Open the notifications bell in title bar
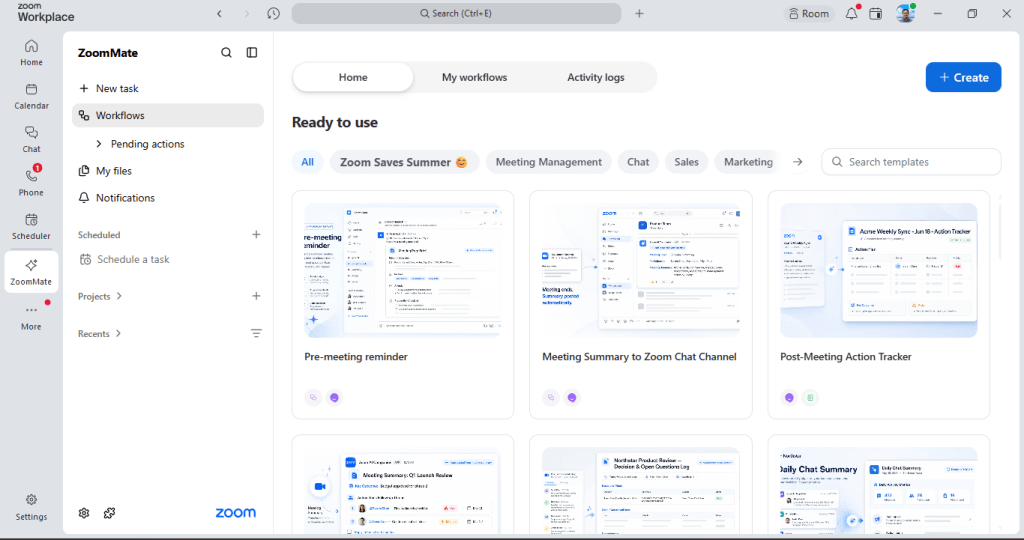This screenshot has height=540, width=1024. pos(852,13)
